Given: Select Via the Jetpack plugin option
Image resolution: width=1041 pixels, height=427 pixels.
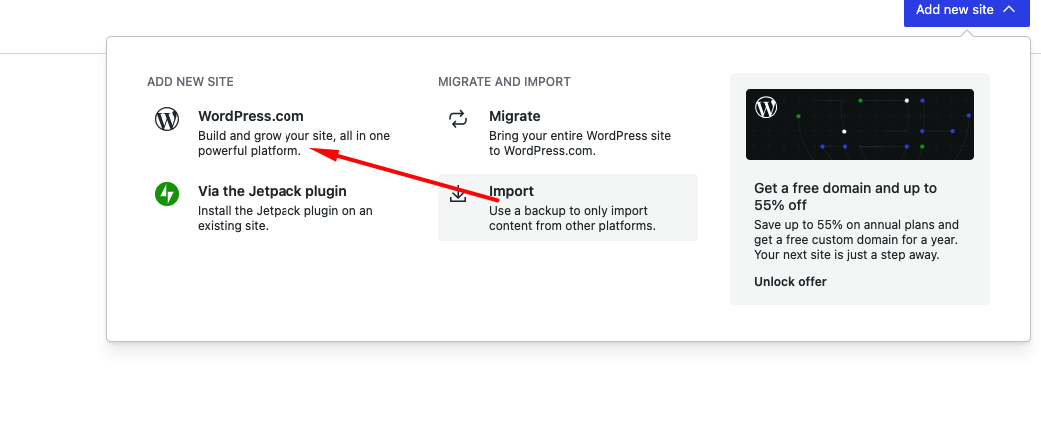Looking at the screenshot, I should (x=272, y=191).
